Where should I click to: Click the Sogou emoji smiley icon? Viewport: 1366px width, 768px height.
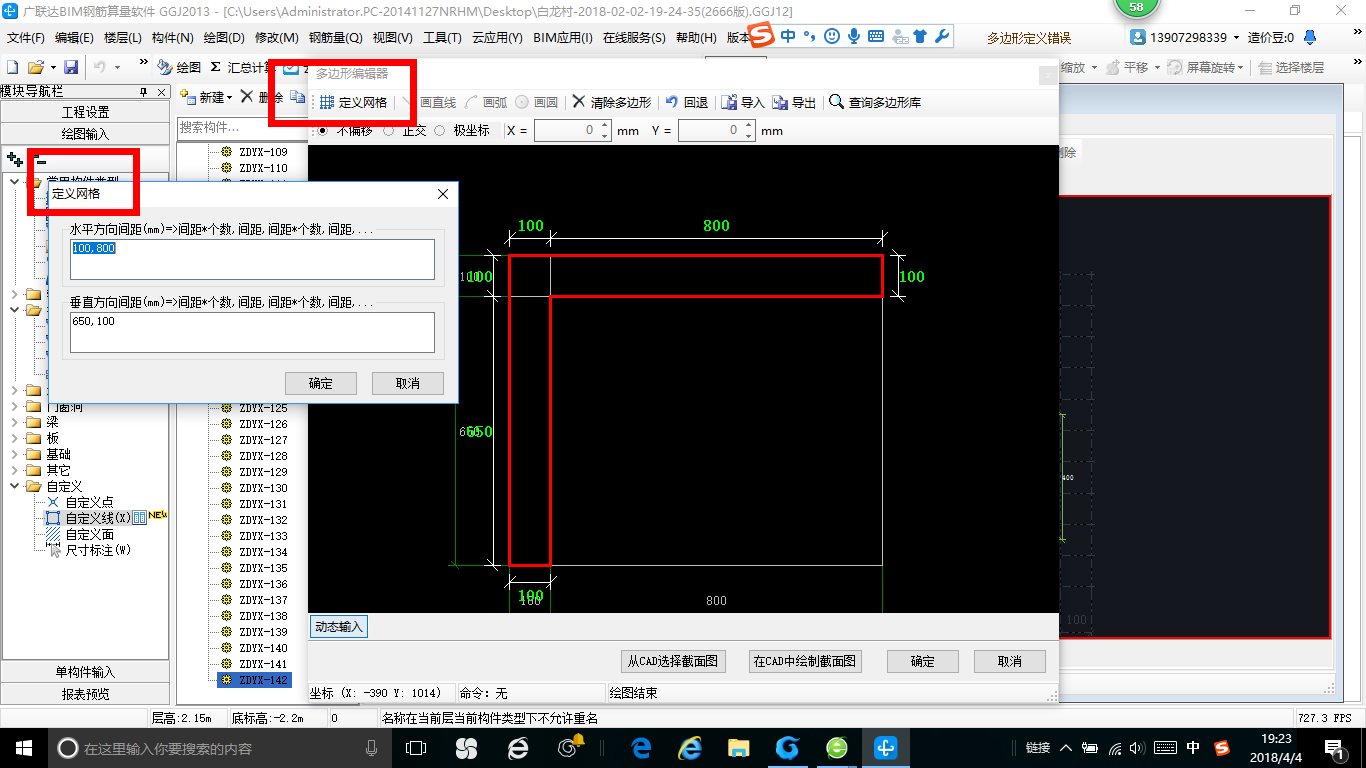832,37
